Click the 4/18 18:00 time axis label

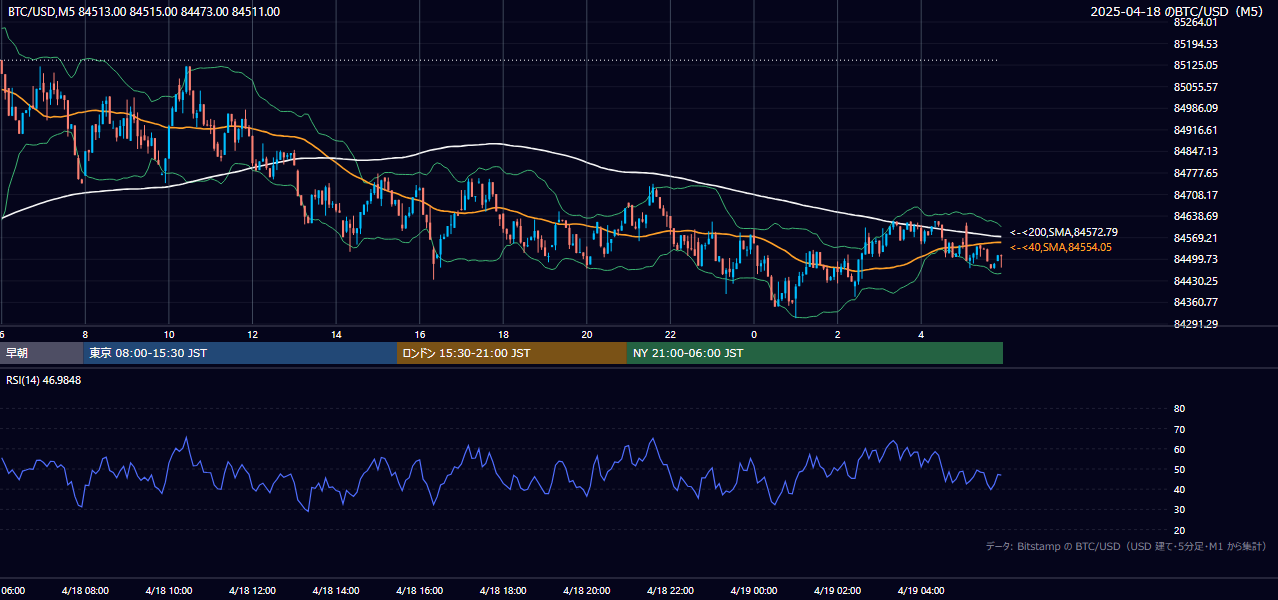point(503,590)
